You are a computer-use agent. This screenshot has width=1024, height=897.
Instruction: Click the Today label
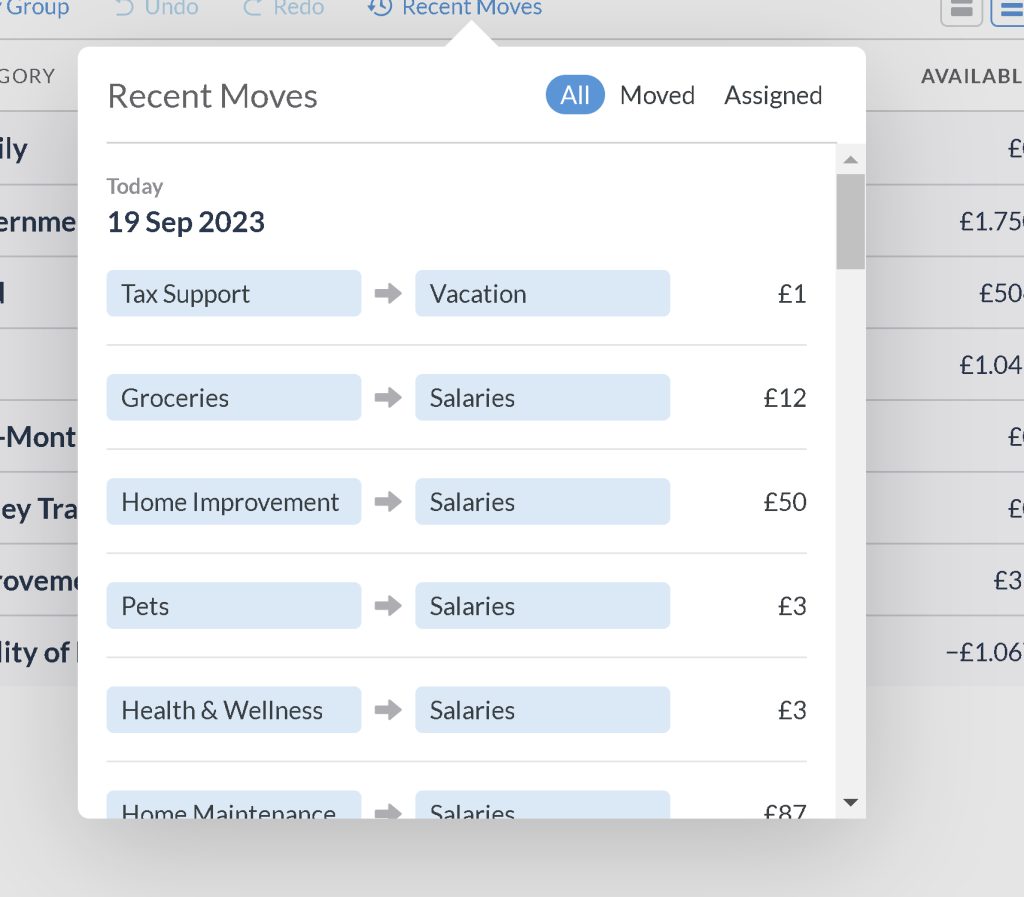coord(135,187)
